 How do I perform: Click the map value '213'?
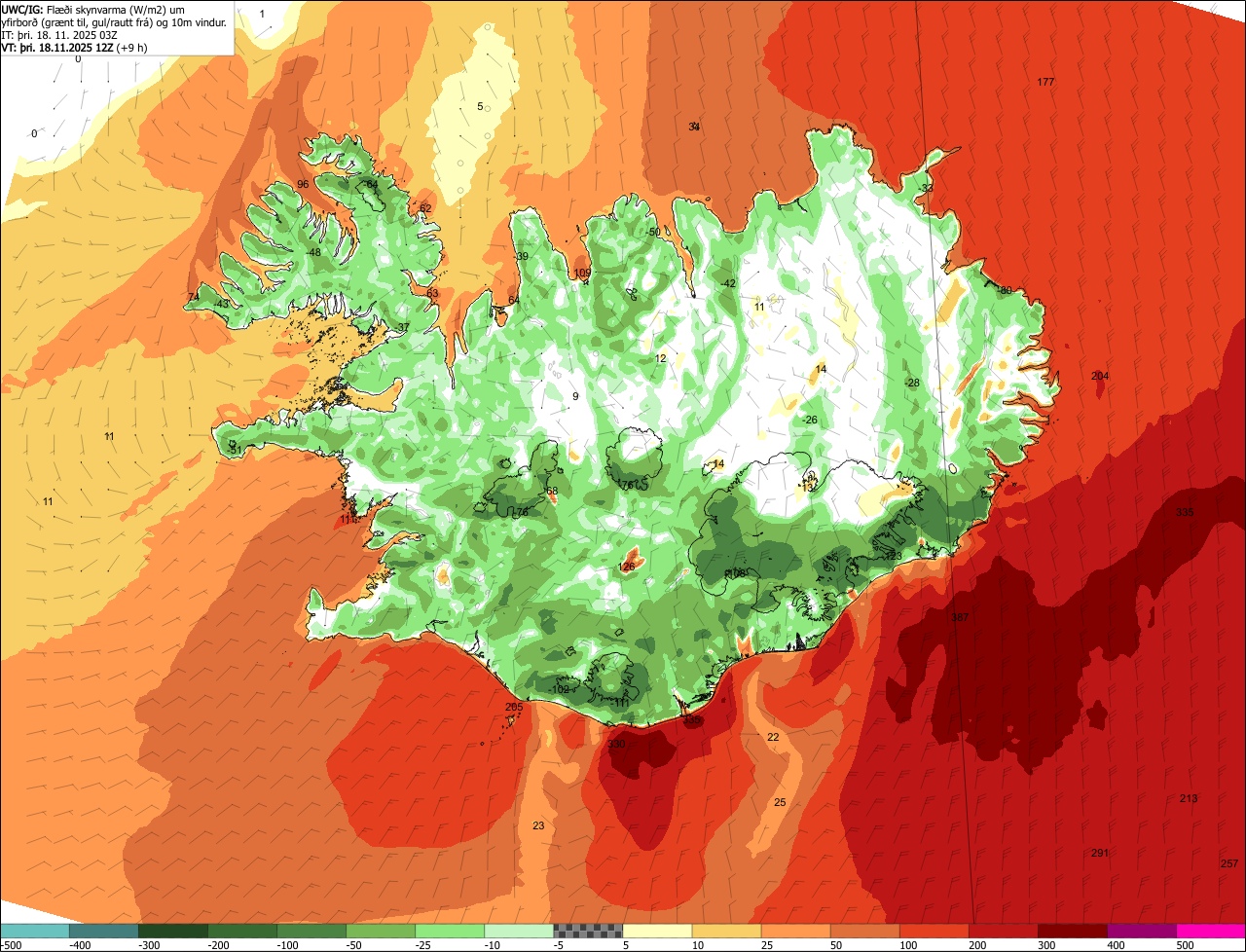(x=1189, y=798)
